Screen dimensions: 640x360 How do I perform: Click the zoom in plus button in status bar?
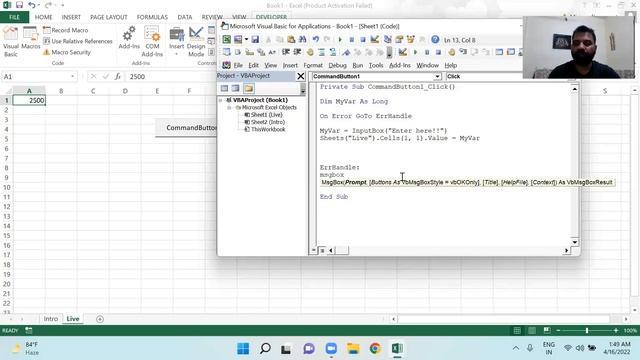(616, 330)
